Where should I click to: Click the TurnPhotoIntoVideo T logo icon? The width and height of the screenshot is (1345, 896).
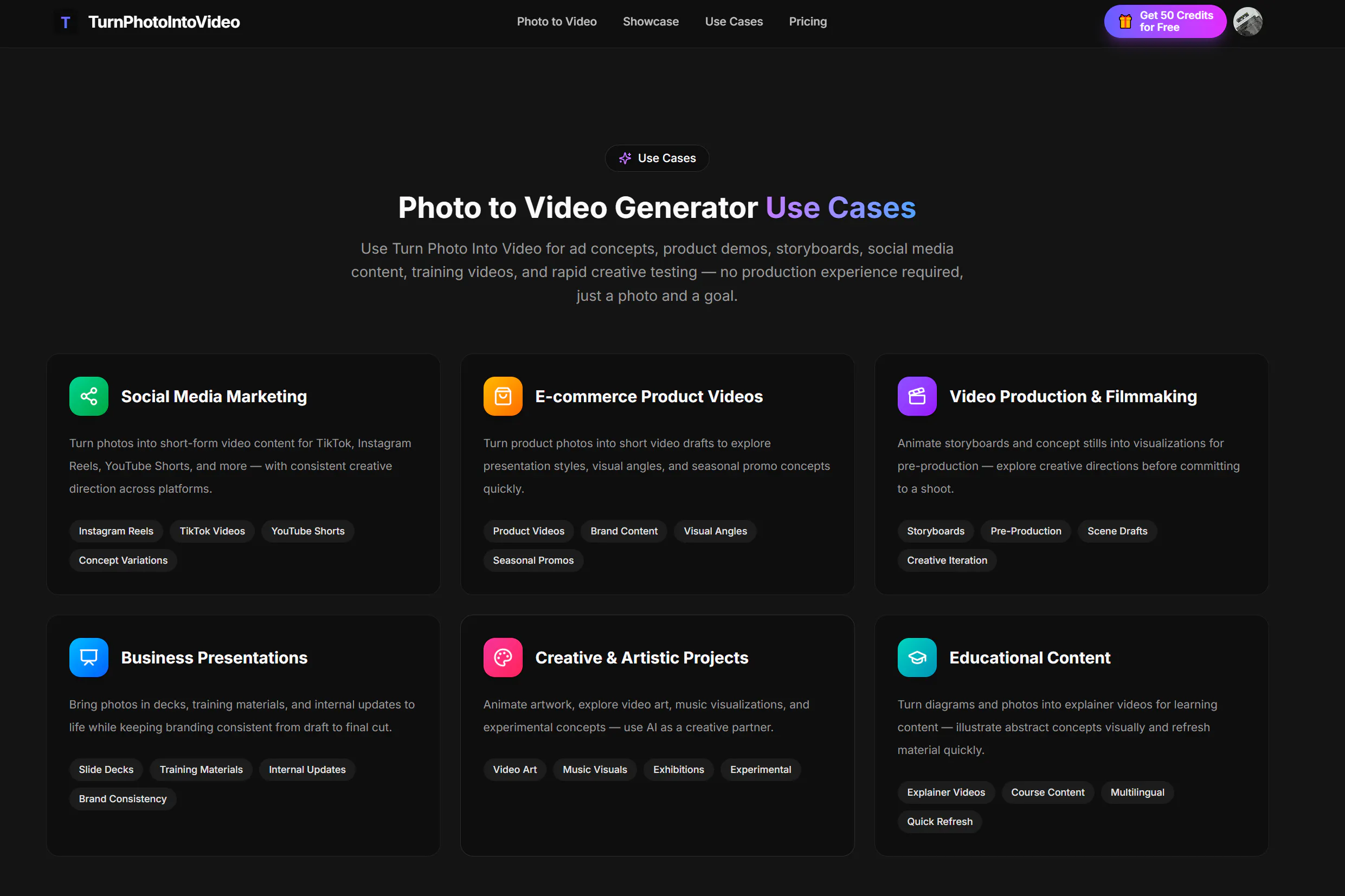click(66, 22)
